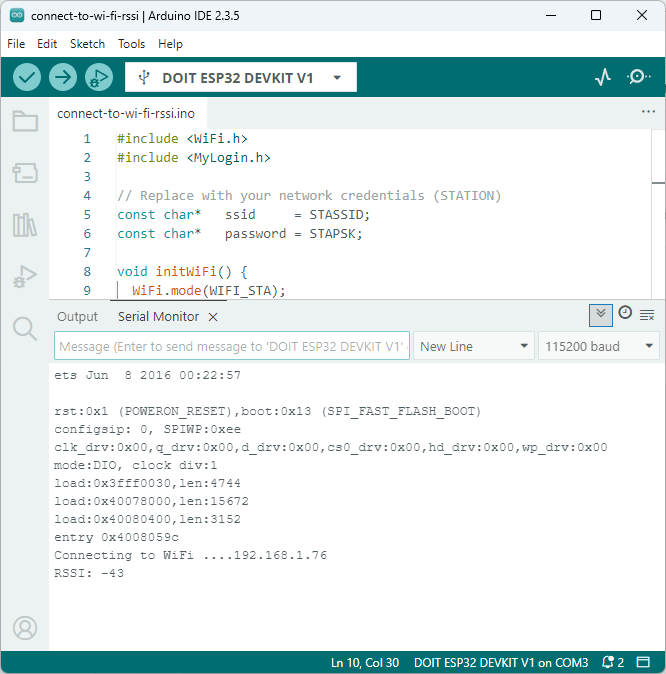This screenshot has height=674, width=666.
Task: Open the Sketchbook folder sidebar icon
Action: (x=25, y=122)
